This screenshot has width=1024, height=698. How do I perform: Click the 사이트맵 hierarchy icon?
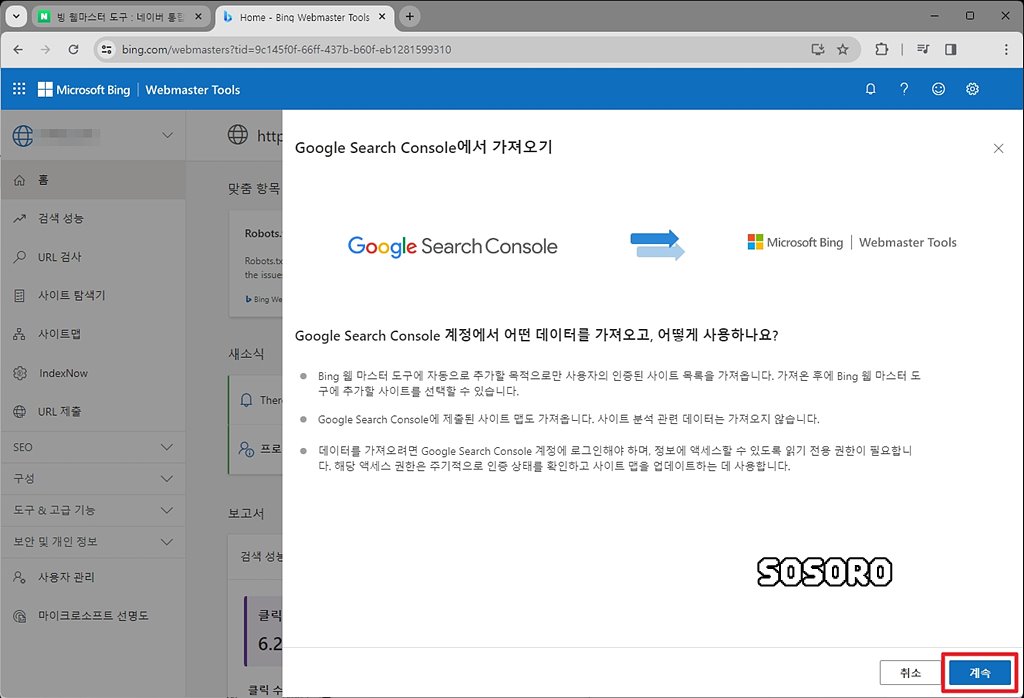point(20,334)
